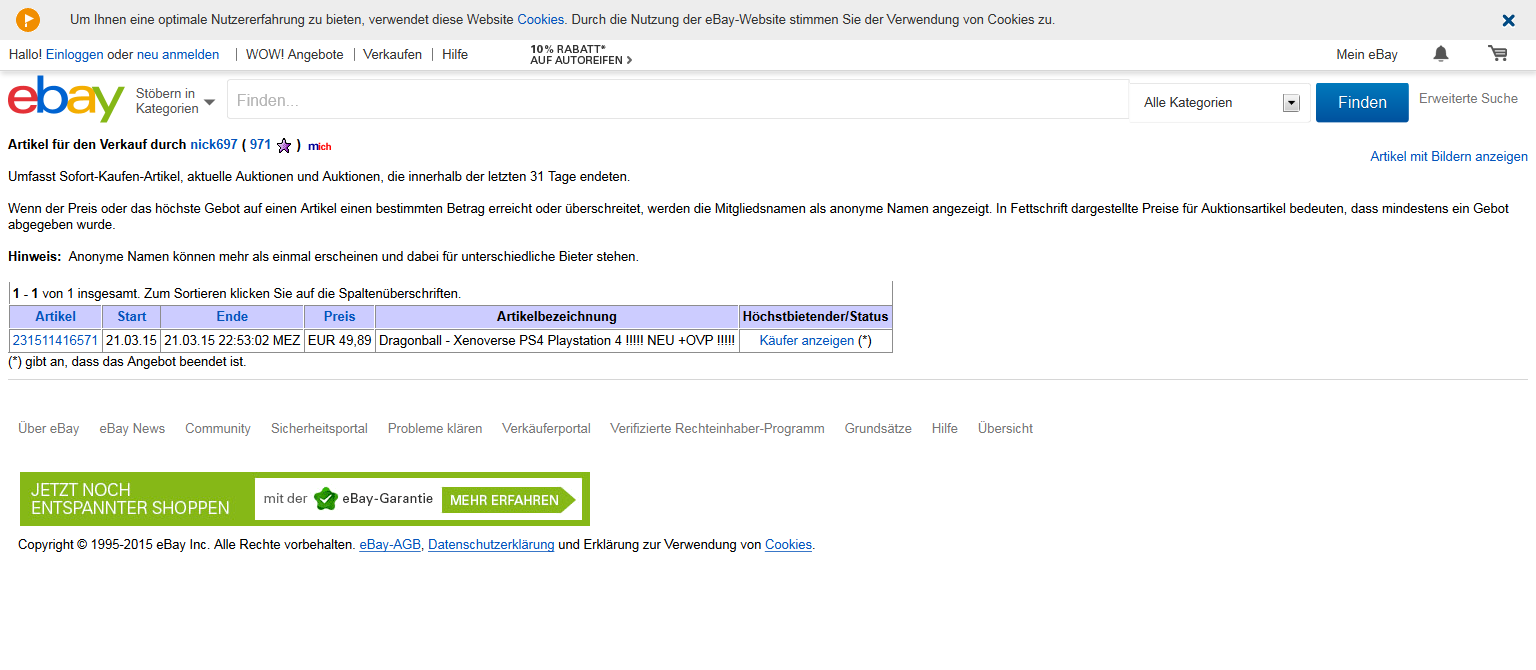This screenshot has width=1536, height=670.
Task: Click the 'mich' page icon
Action: 319,146
